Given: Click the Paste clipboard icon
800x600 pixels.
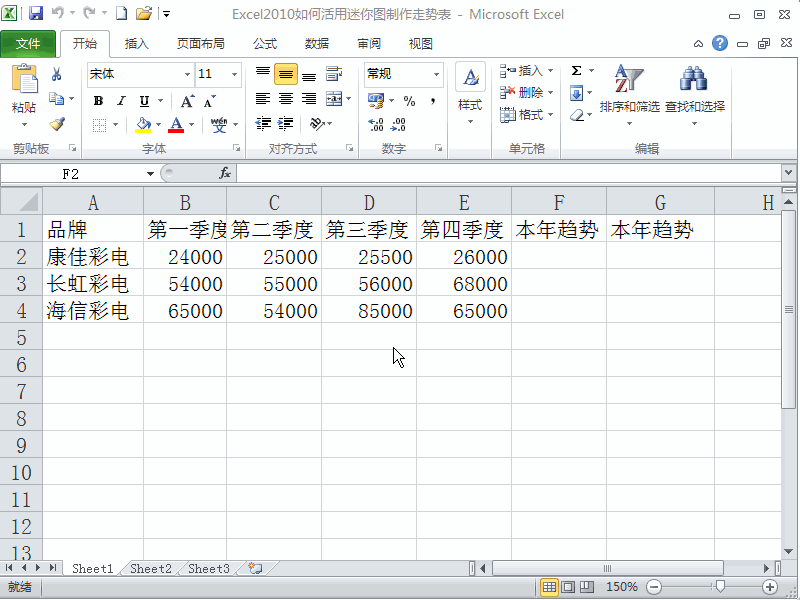Looking at the screenshot, I should pos(24,80).
